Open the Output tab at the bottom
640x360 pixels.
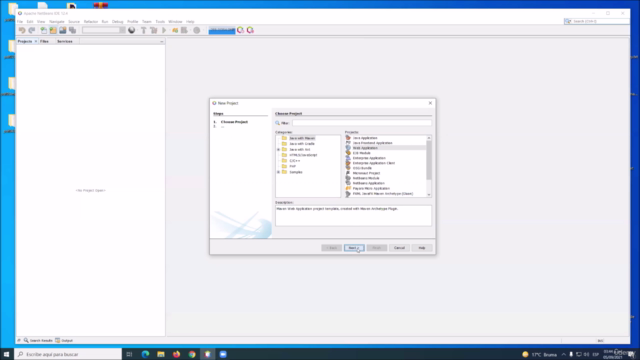tap(64, 340)
